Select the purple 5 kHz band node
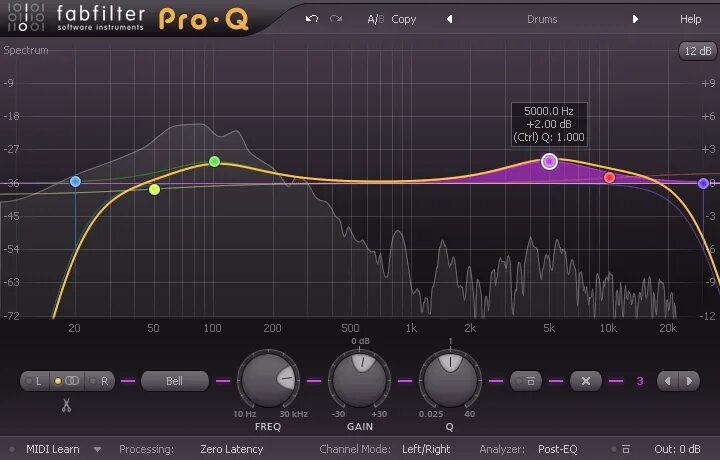This screenshot has height=460, width=720. tap(549, 161)
